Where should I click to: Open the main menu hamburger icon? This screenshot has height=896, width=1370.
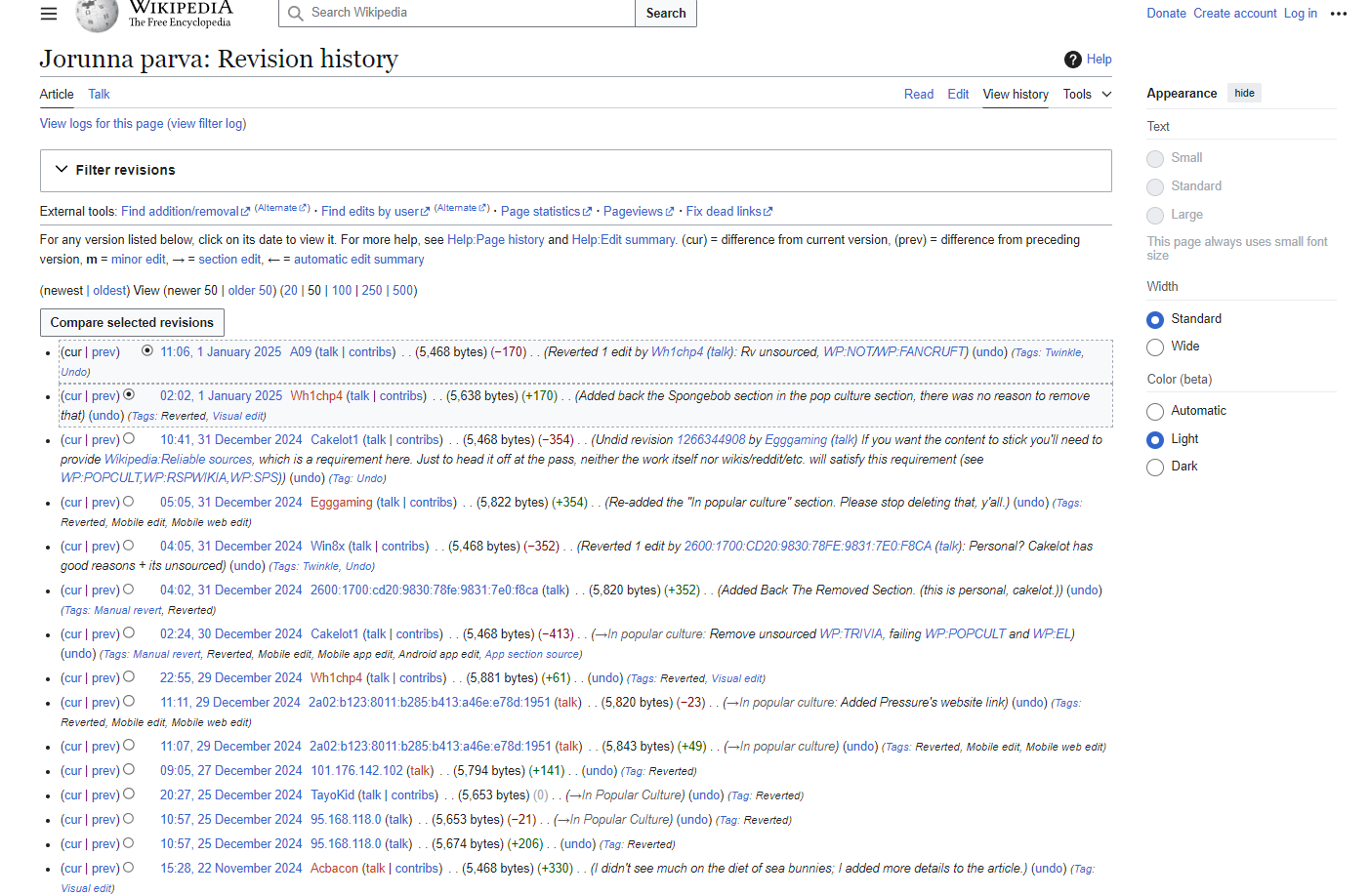pos(49,14)
